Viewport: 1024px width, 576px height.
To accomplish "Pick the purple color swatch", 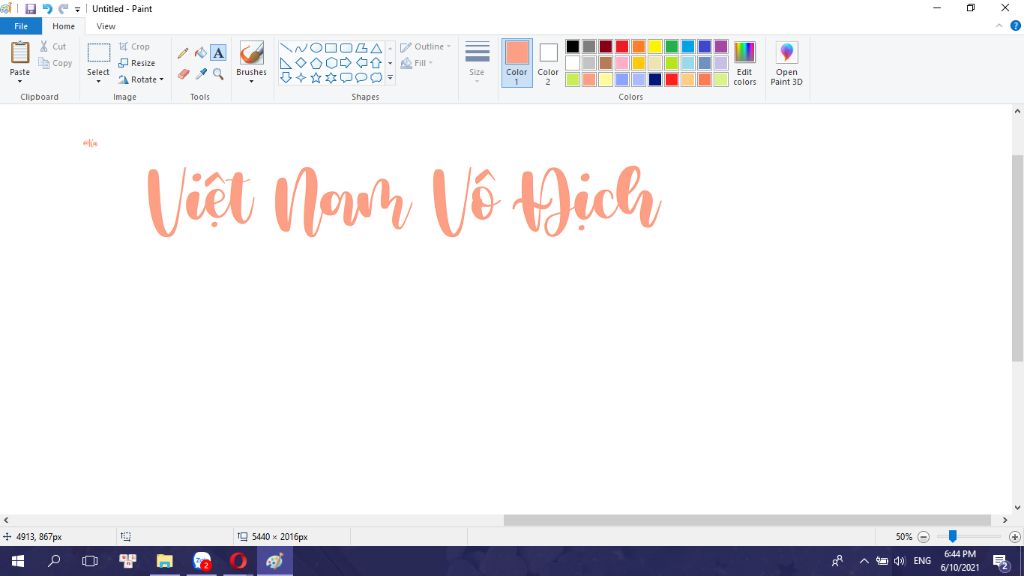I will point(721,46).
